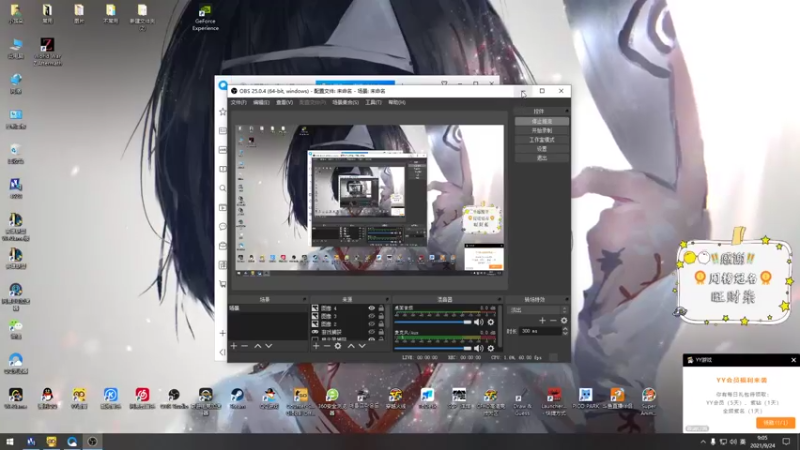Remove scene transition with minus icon
Viewport: 800px width, 450px height.
coord(553,320)
